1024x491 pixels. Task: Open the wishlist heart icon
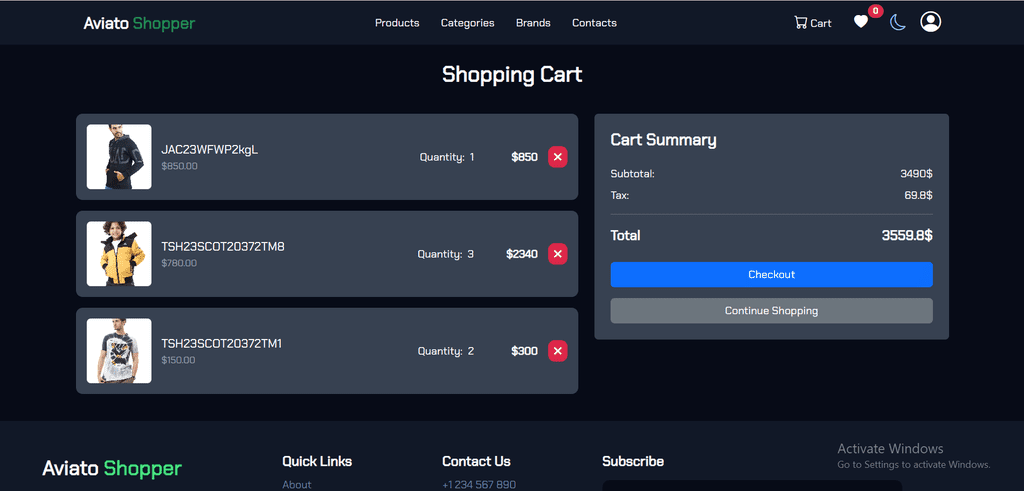click(x=861, y=22)
